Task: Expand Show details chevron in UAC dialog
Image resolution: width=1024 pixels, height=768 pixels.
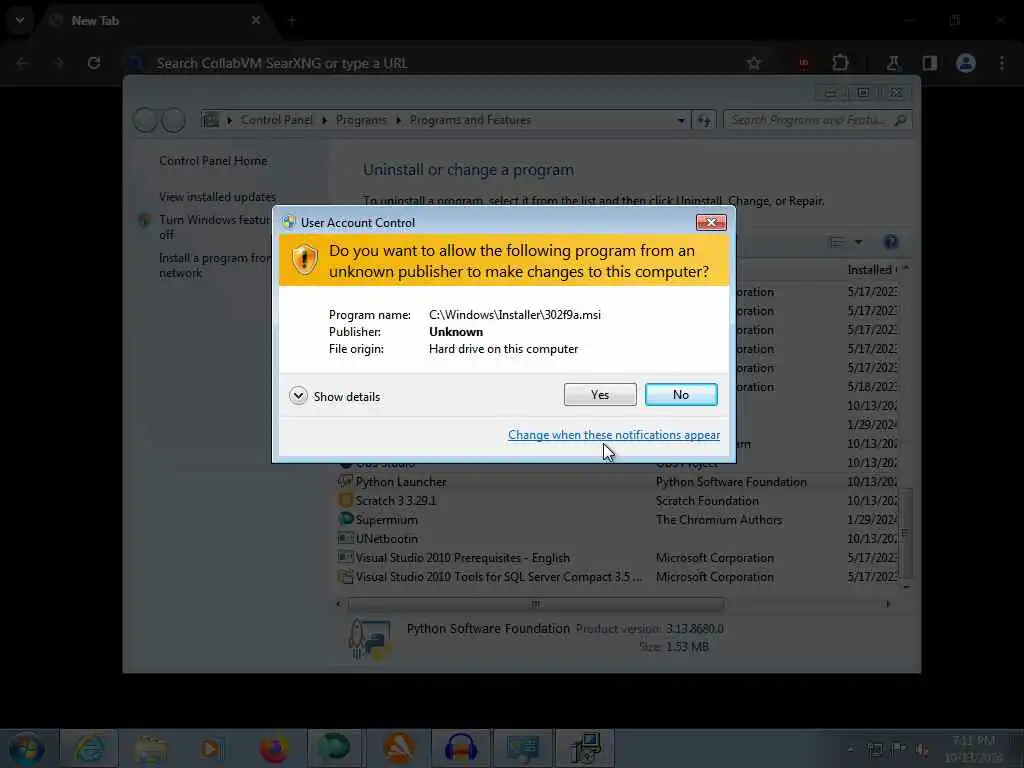Action: click(298, 396)
